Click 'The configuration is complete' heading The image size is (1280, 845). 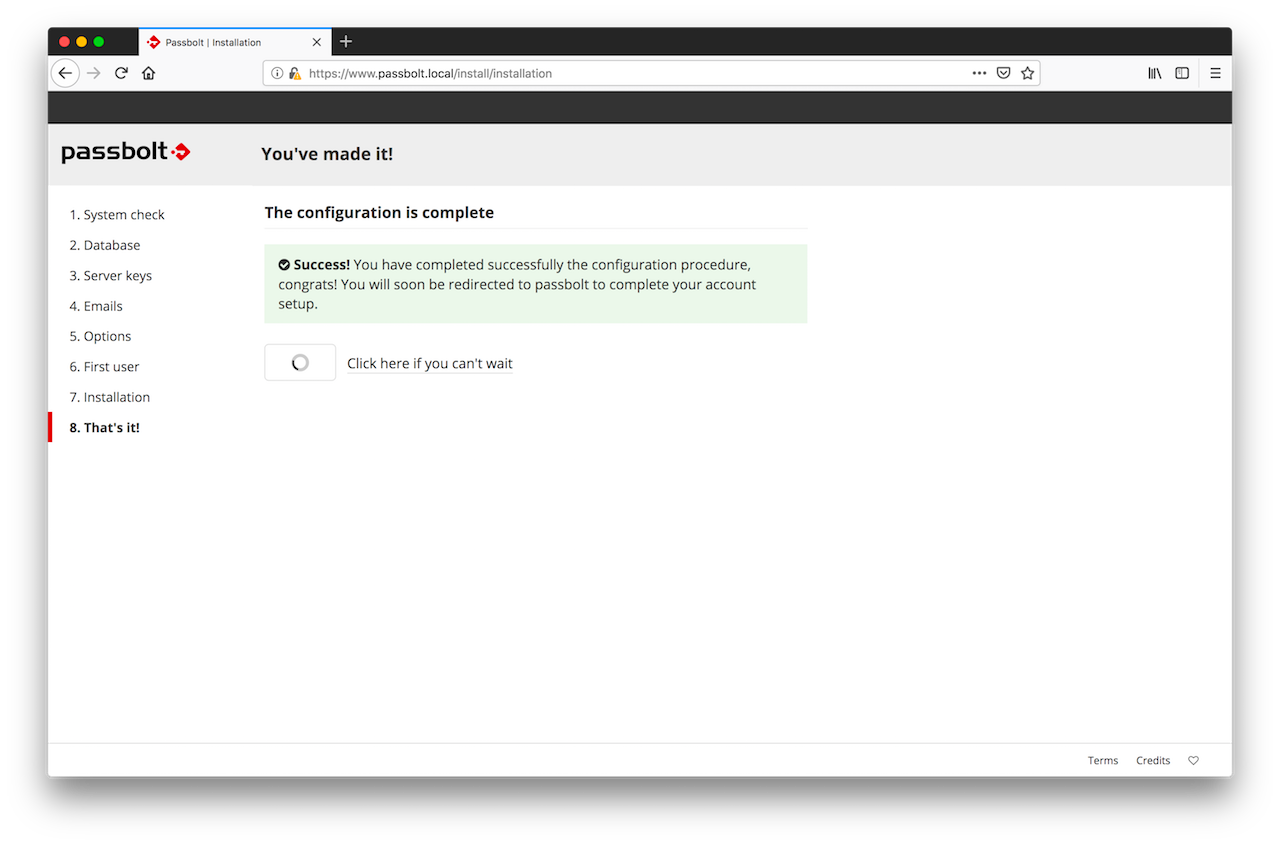coord(379,213)
